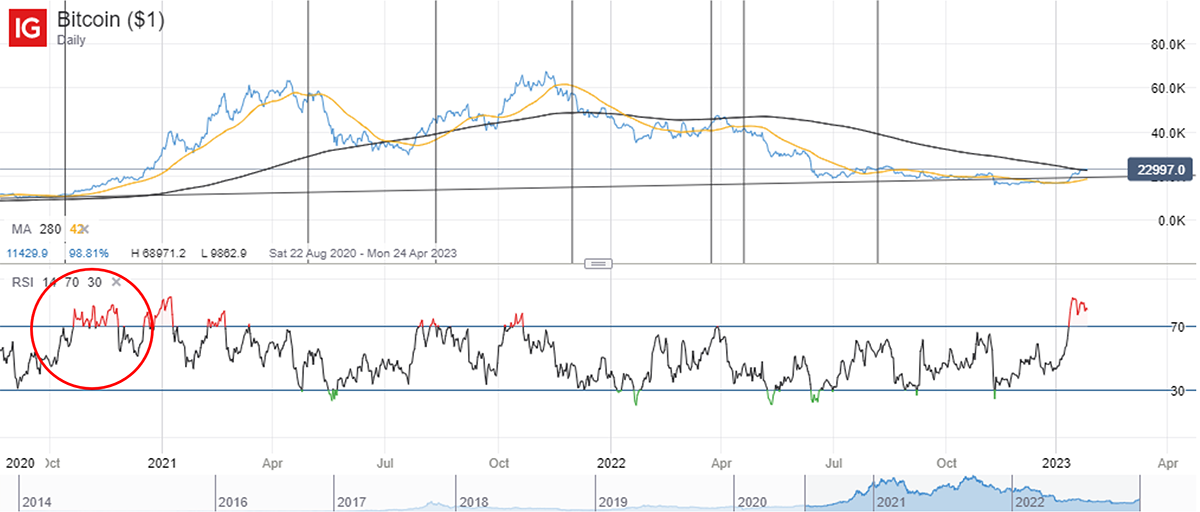The width and height of the screenshot is (1200, 512).
Task: Jump to 2020 in the range navigator
Action: tap(753, 501)
